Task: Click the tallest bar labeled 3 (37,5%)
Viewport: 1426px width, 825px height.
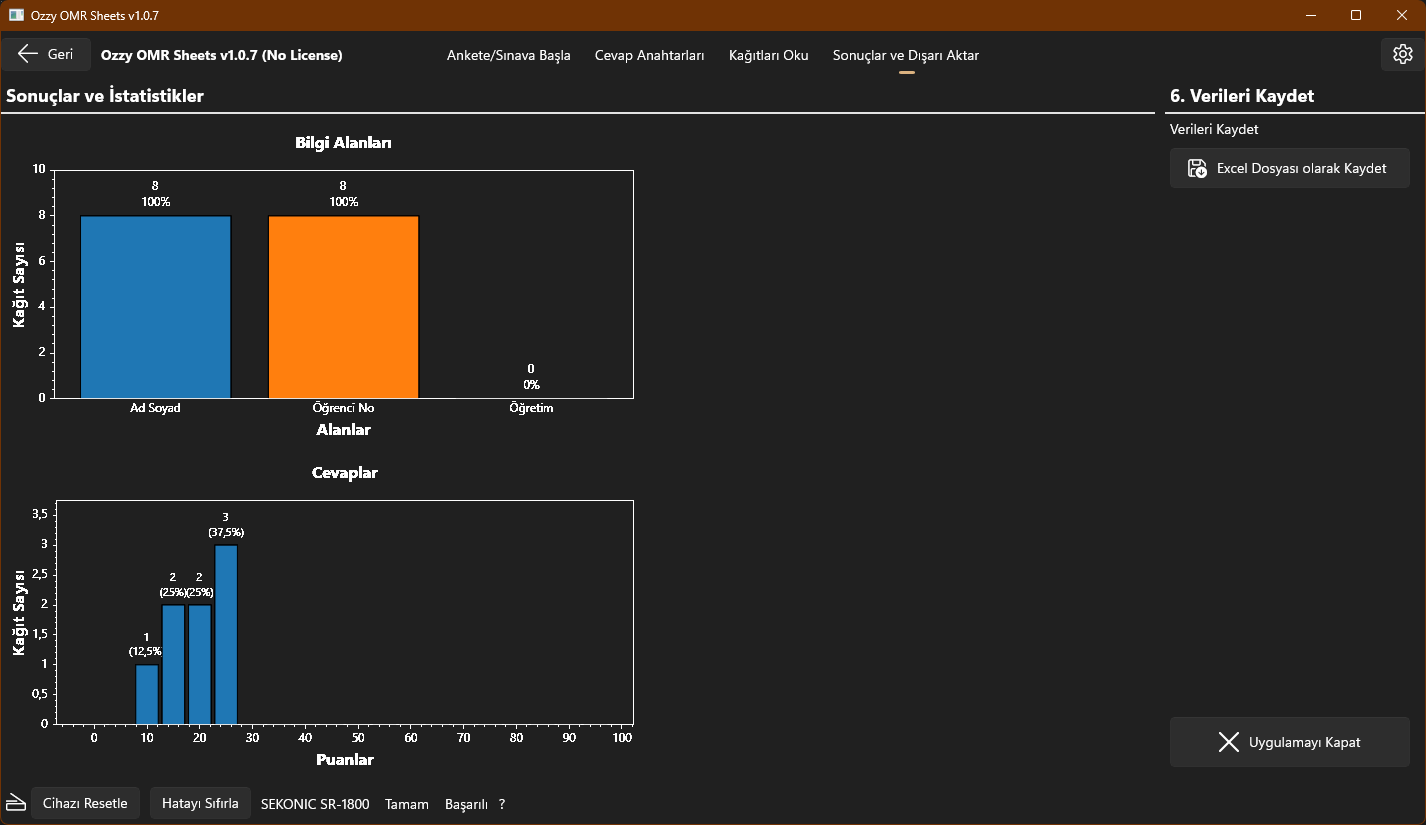Action: tap(226, 634)
